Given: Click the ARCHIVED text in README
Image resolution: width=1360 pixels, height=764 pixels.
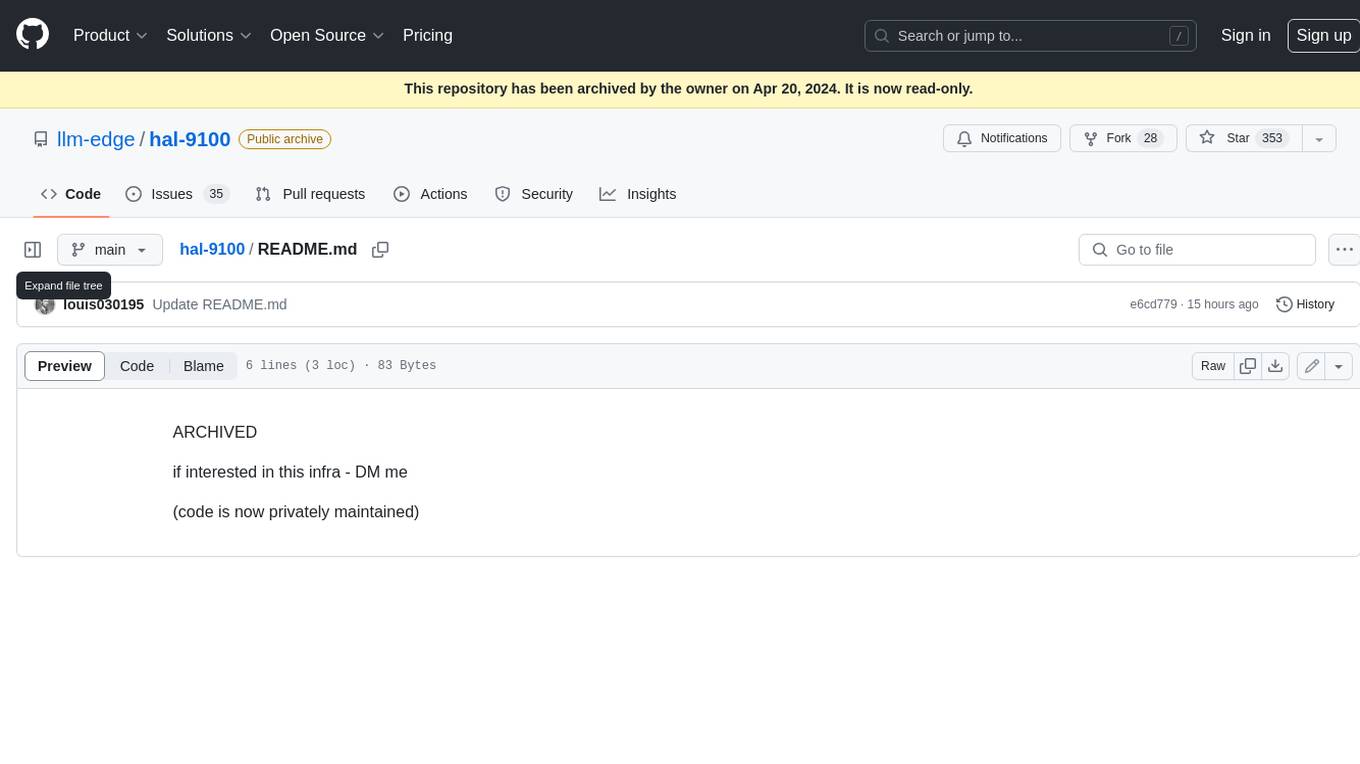Looking at the screenshot, I should point(215,432).
